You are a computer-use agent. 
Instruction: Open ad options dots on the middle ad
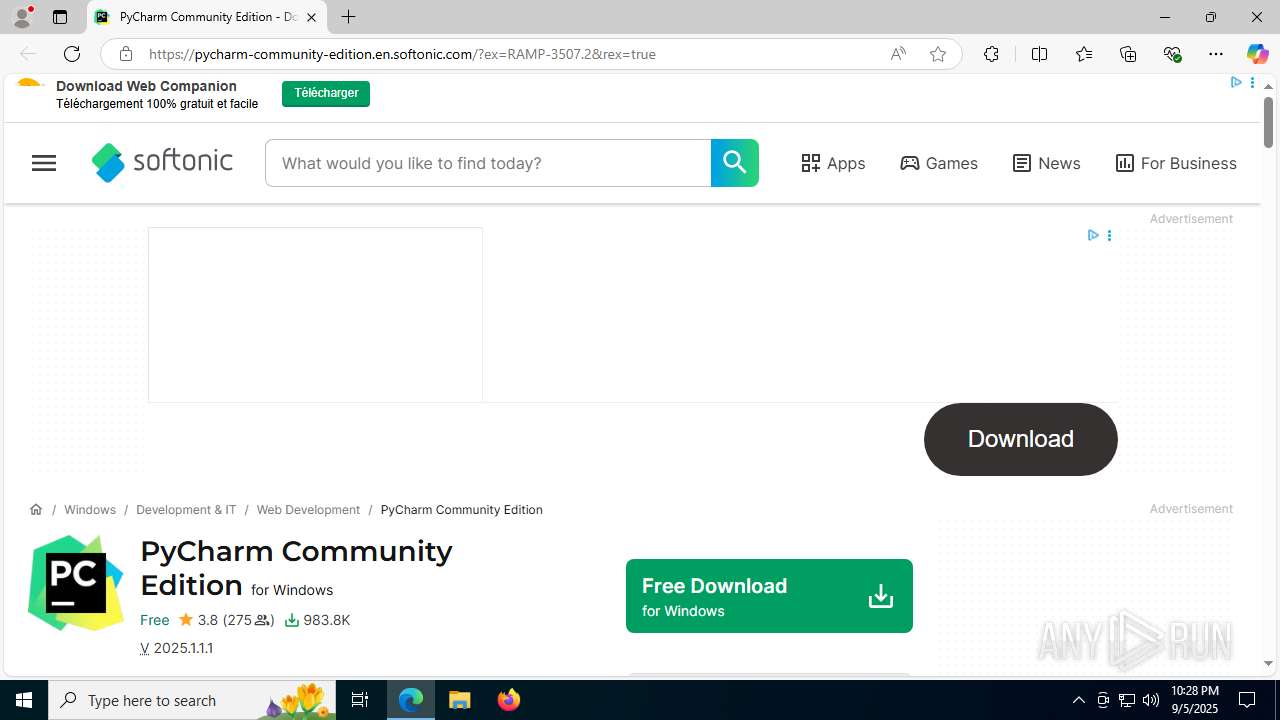[1109, 235]
